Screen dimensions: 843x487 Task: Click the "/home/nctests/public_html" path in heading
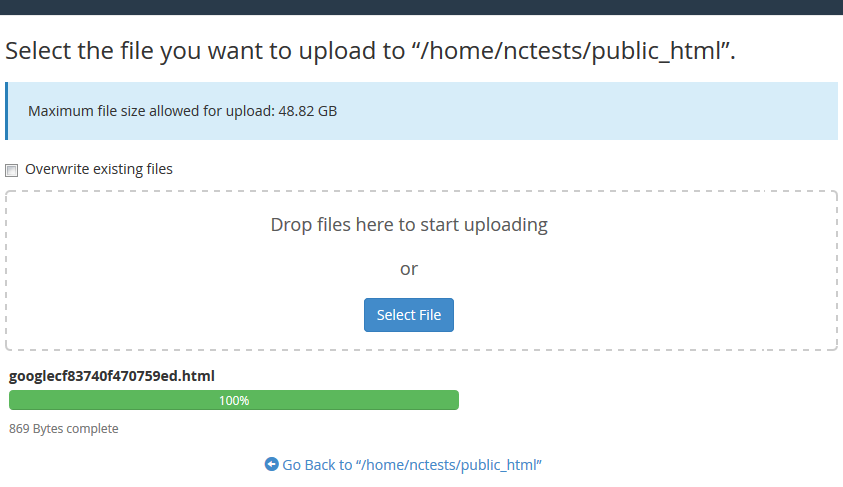click(x=575, y=51)
